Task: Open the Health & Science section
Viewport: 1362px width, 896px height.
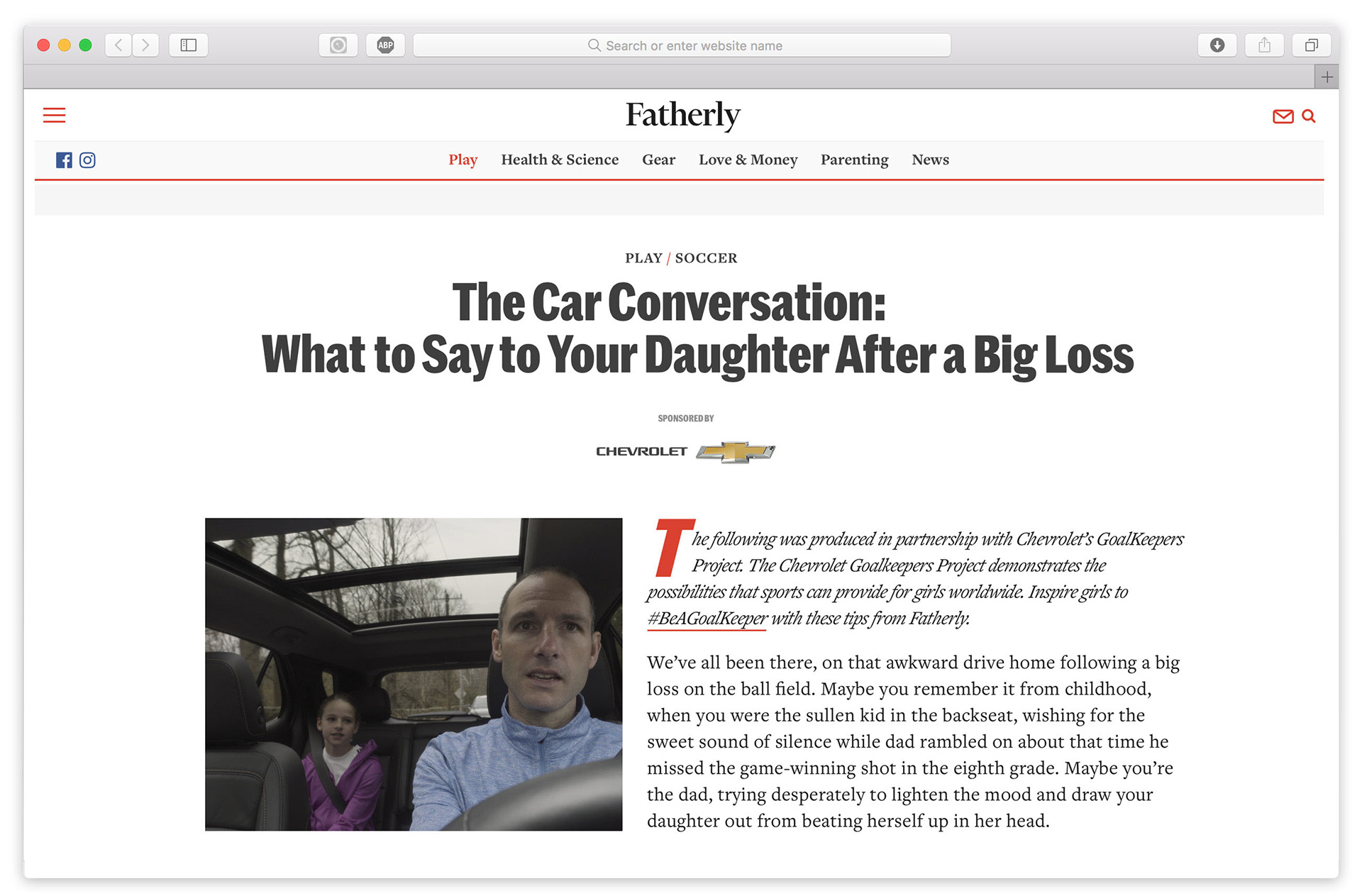Action: click(x=560, y=160)
